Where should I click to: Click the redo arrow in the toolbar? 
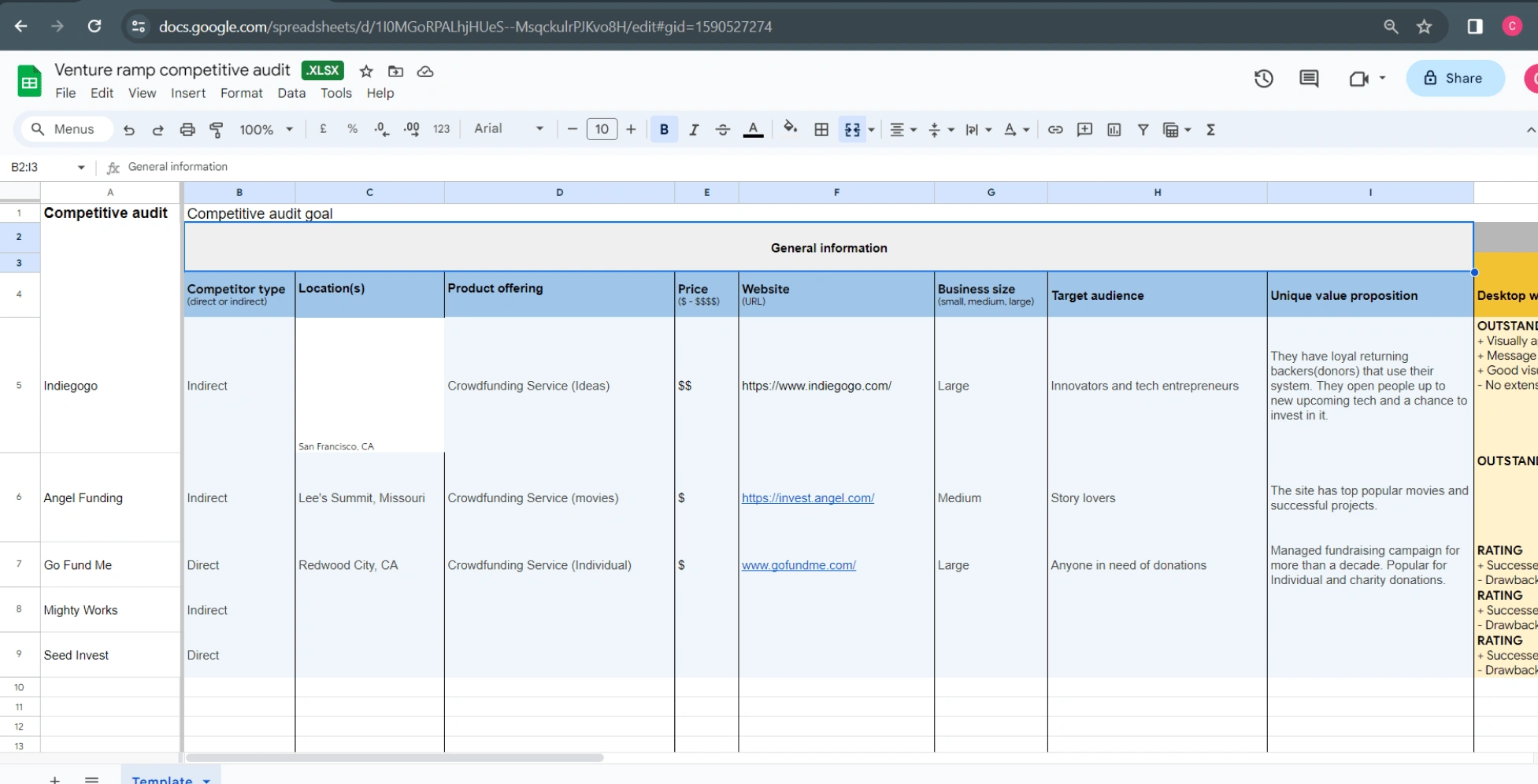(158, 130)
